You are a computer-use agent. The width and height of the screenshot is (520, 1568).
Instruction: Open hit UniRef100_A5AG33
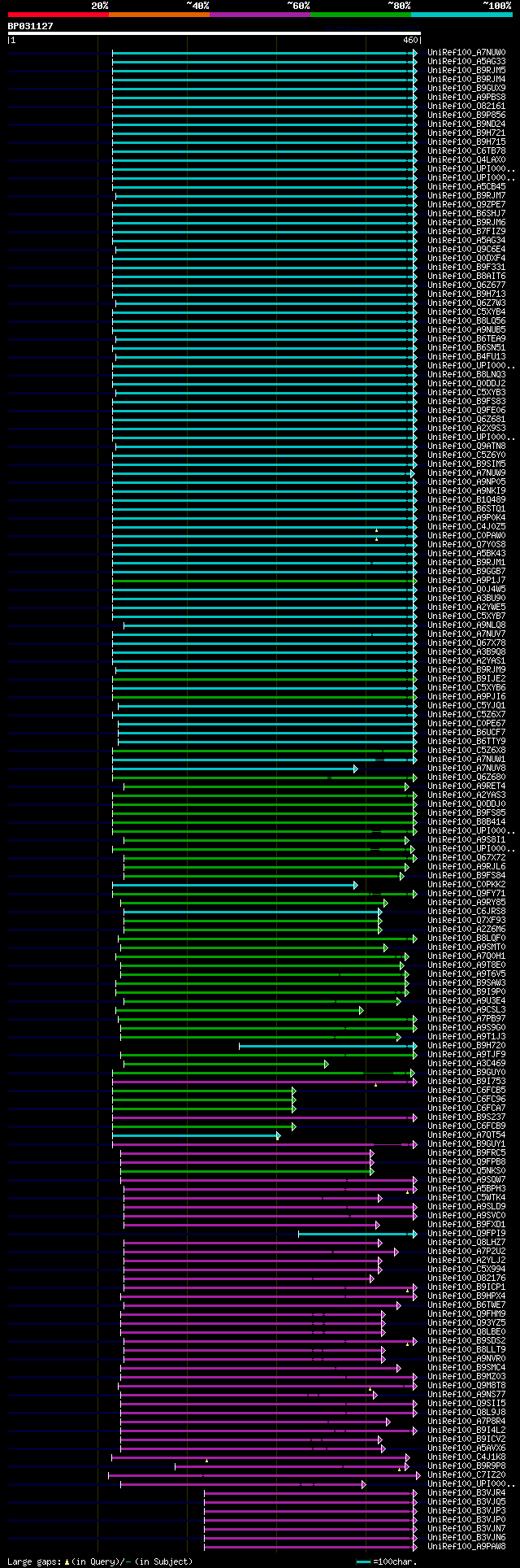[466, 61]
